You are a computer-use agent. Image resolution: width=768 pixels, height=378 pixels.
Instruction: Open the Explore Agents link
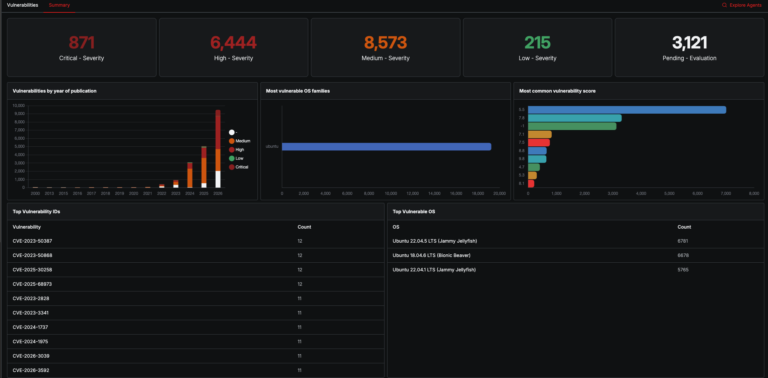[x=742, y=5]
